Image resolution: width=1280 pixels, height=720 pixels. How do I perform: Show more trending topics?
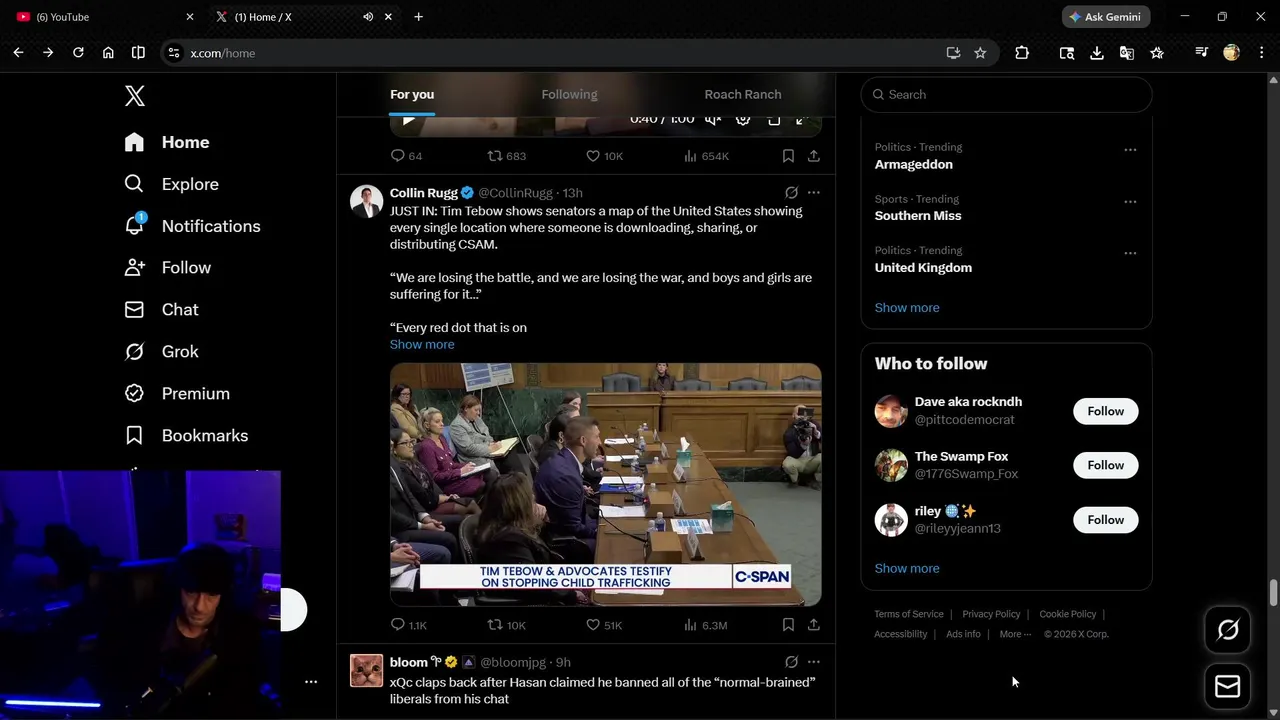[x=907, y=308]
